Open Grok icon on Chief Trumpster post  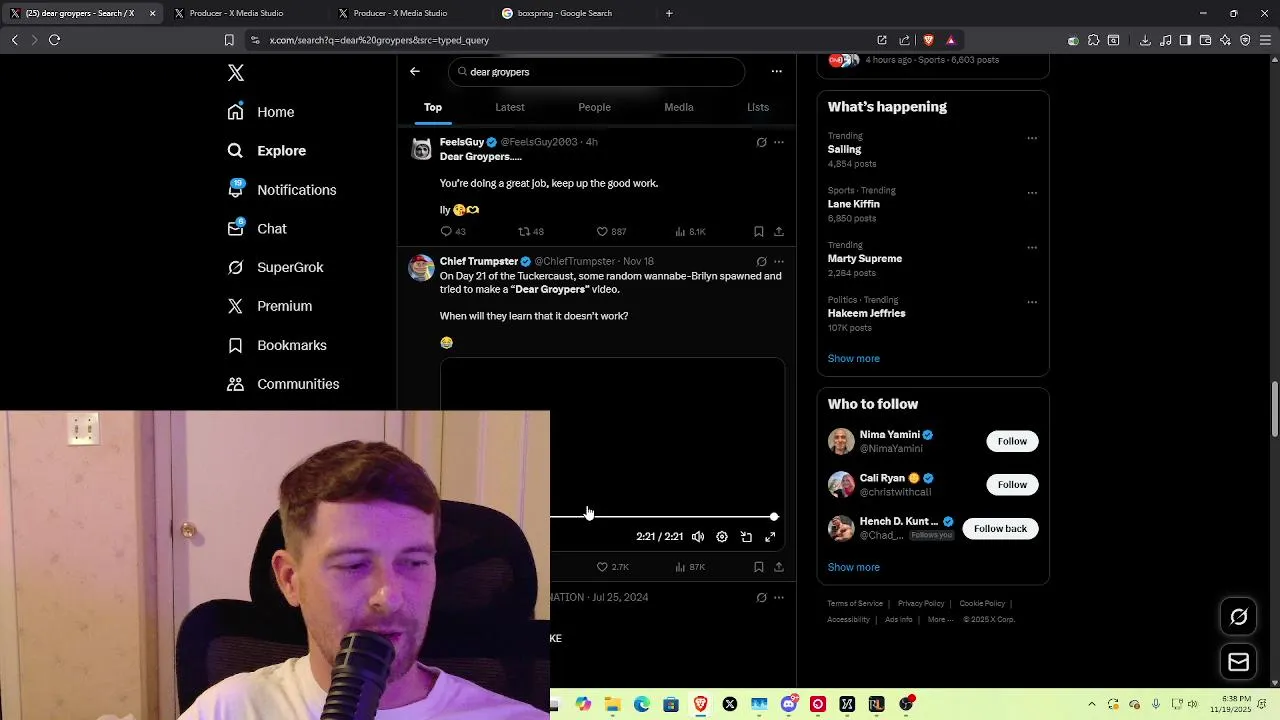(762, 261)
